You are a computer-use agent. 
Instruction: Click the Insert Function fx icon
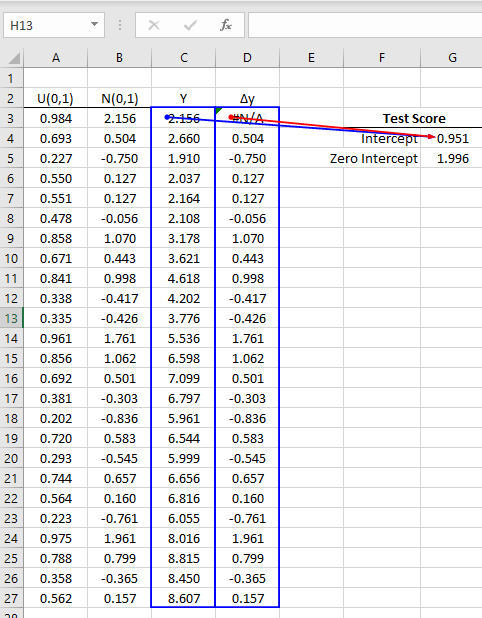[226, 25]
